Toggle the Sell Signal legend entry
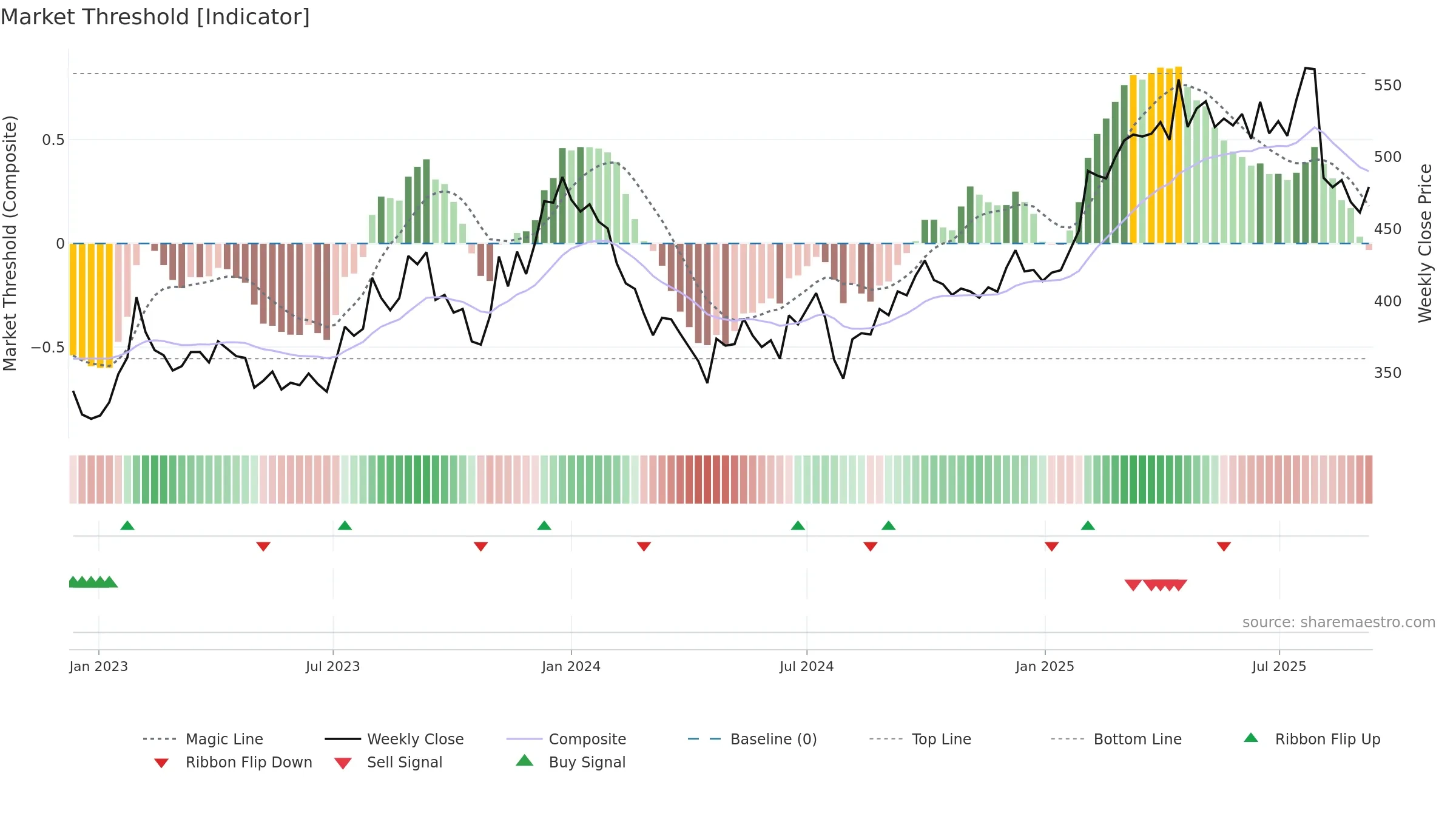1456x819 pixels. [x=388, y=763]
